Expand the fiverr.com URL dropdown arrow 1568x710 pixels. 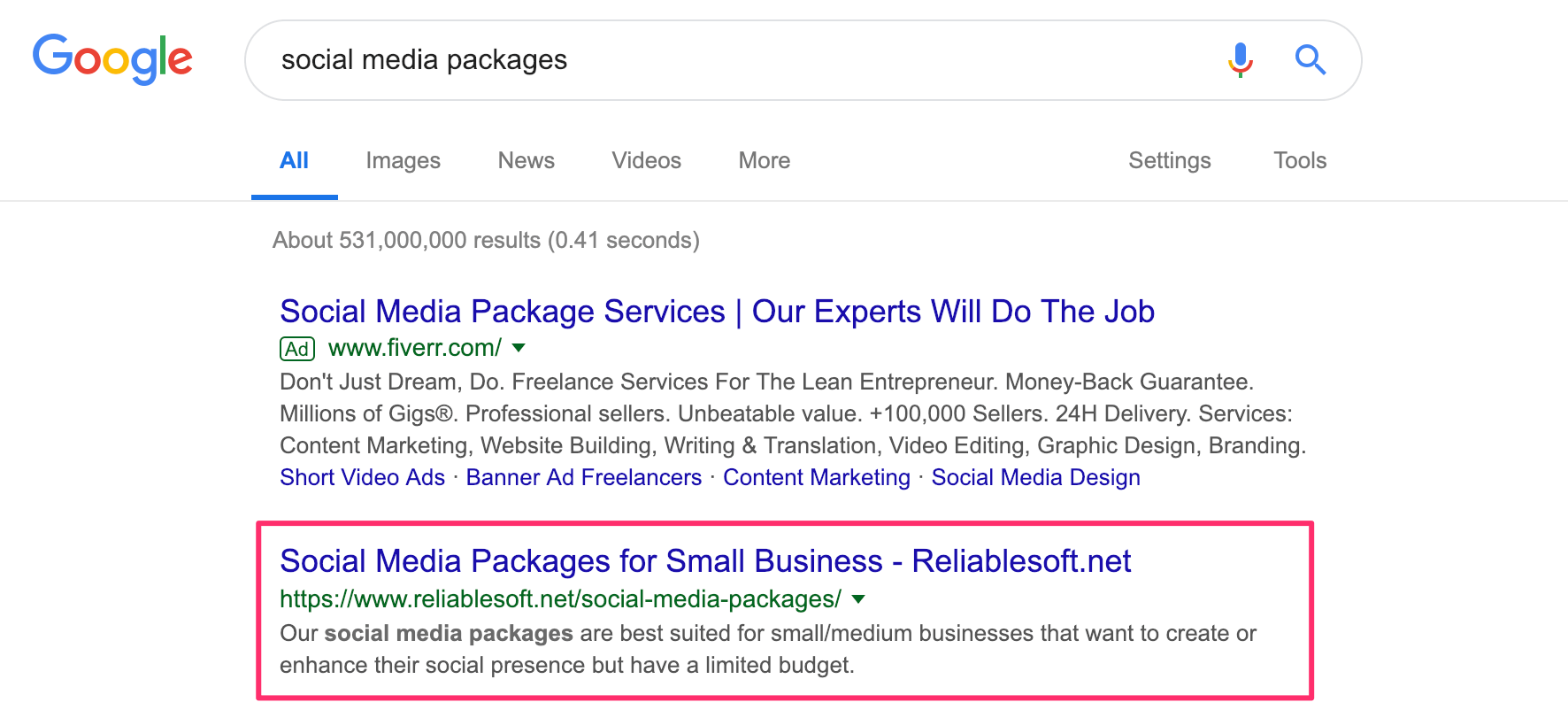pyautogui.click(x=519, y=348)
